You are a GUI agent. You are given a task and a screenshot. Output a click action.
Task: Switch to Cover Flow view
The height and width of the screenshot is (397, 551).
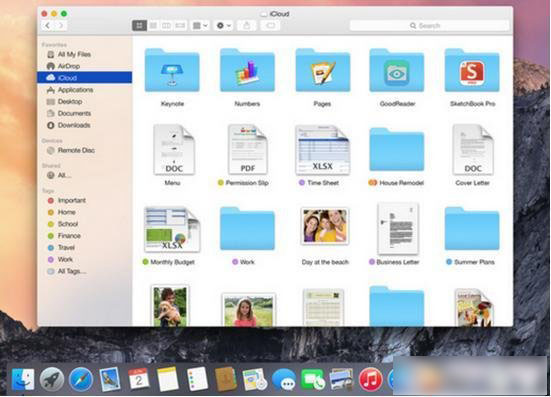pyautogui.click(x=180, y=25)
